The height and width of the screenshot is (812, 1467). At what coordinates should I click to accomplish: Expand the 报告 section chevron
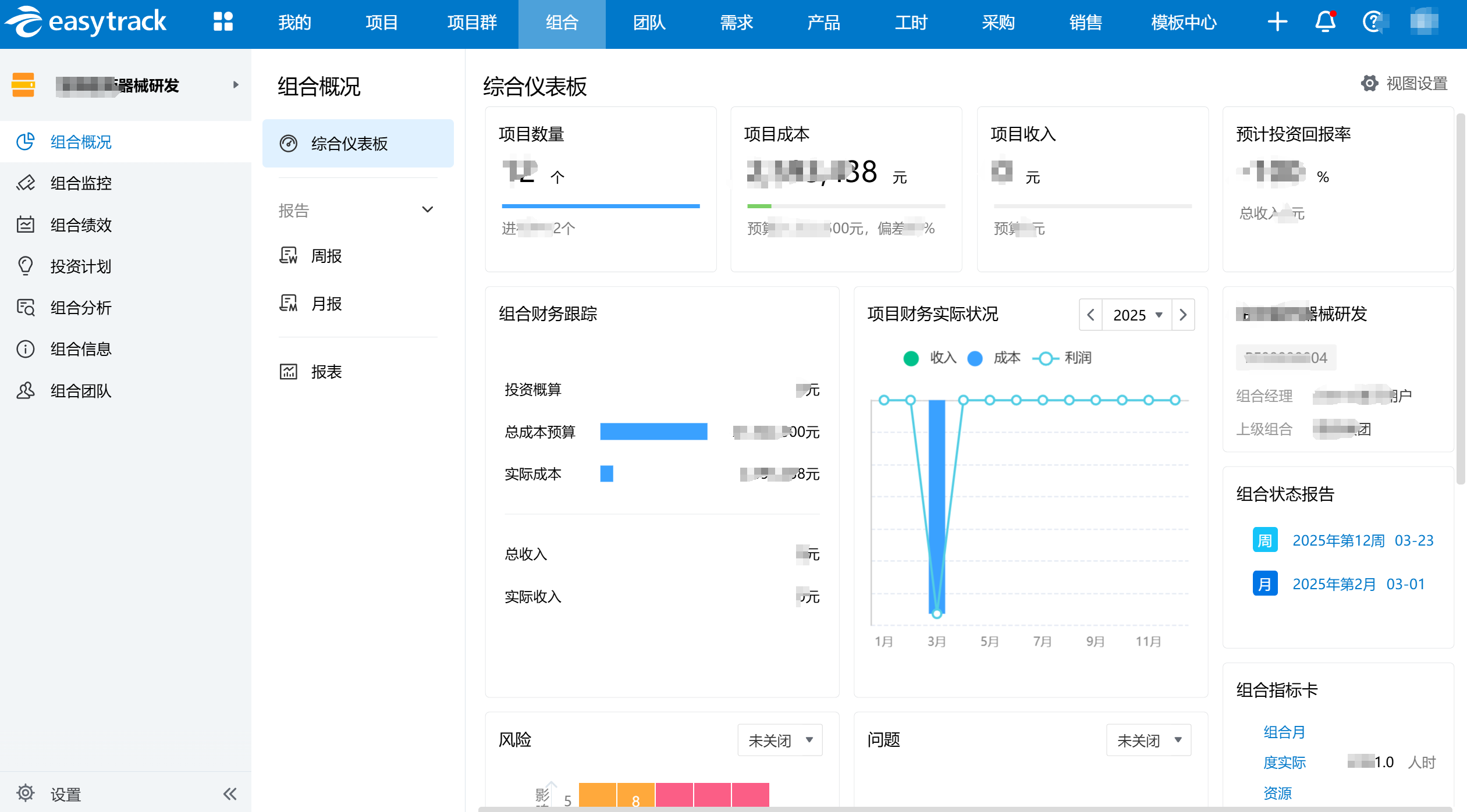tap(427, 210)
